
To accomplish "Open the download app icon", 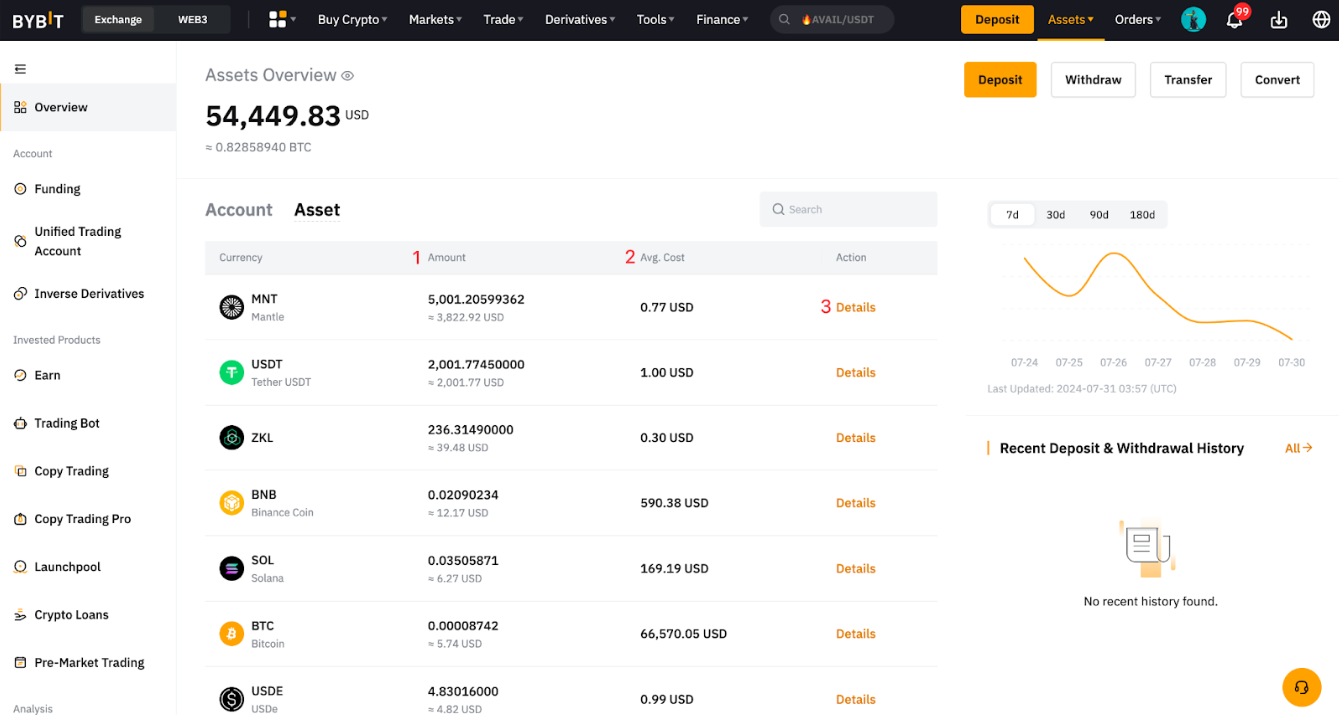I will [1278, 20].
